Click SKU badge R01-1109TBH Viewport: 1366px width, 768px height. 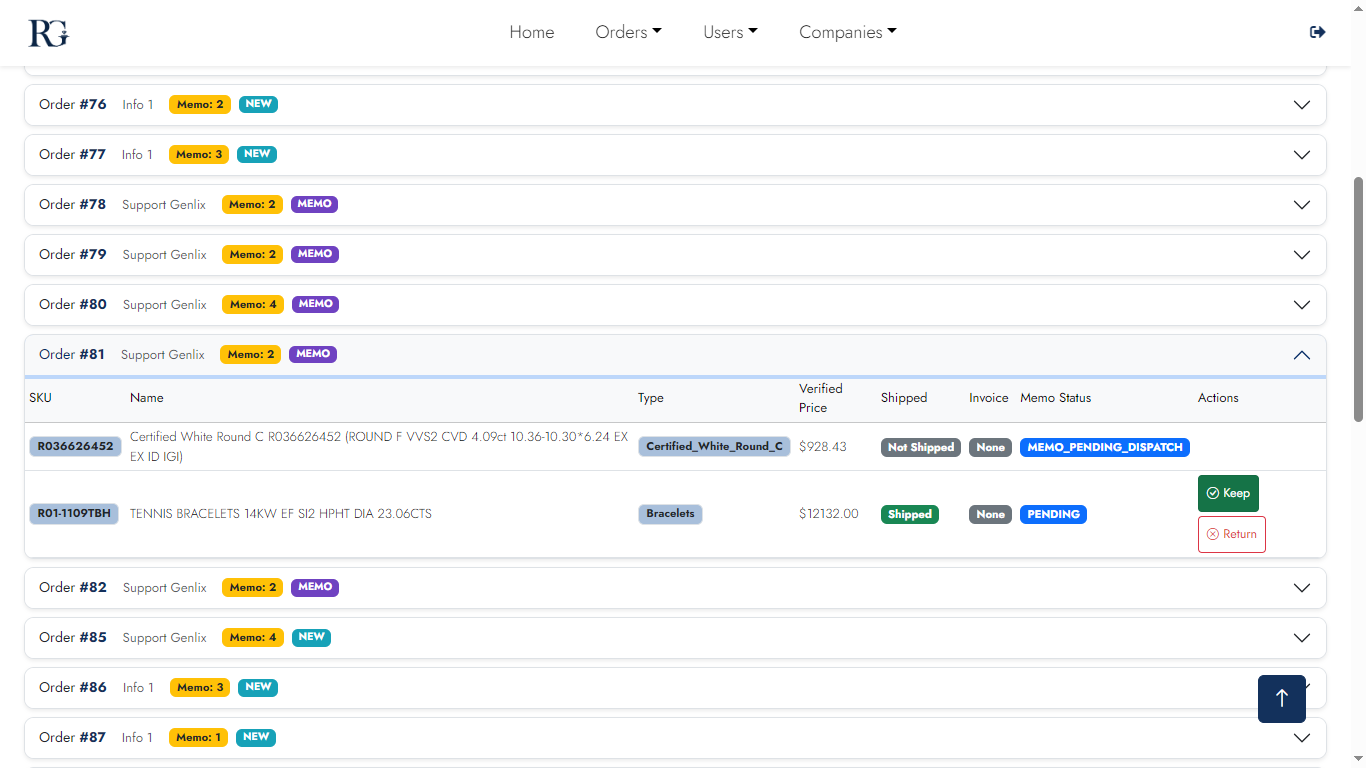click(x=74, y=514)
